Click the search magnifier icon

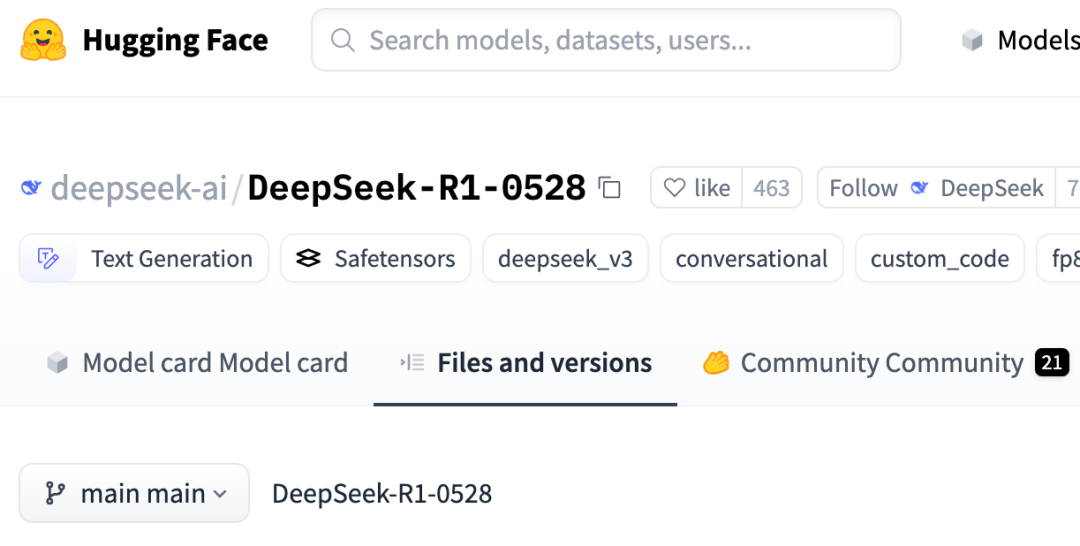[x=342, y=40]
